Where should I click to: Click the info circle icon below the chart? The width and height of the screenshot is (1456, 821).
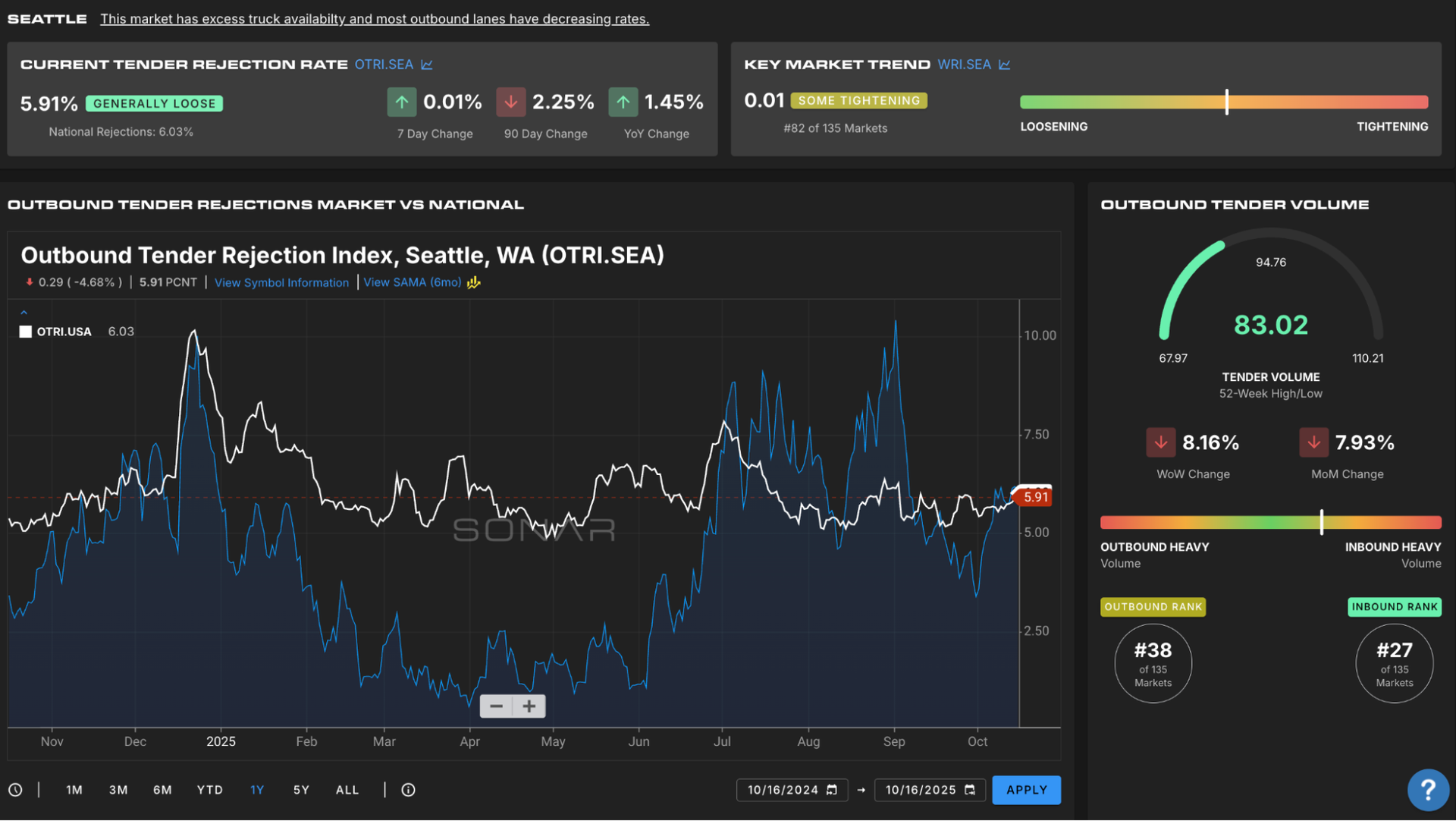(408, 790)
